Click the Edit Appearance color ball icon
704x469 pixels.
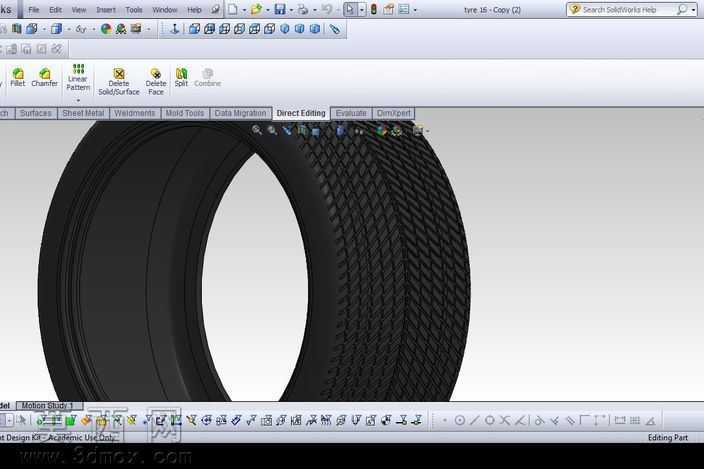point(106,29)
